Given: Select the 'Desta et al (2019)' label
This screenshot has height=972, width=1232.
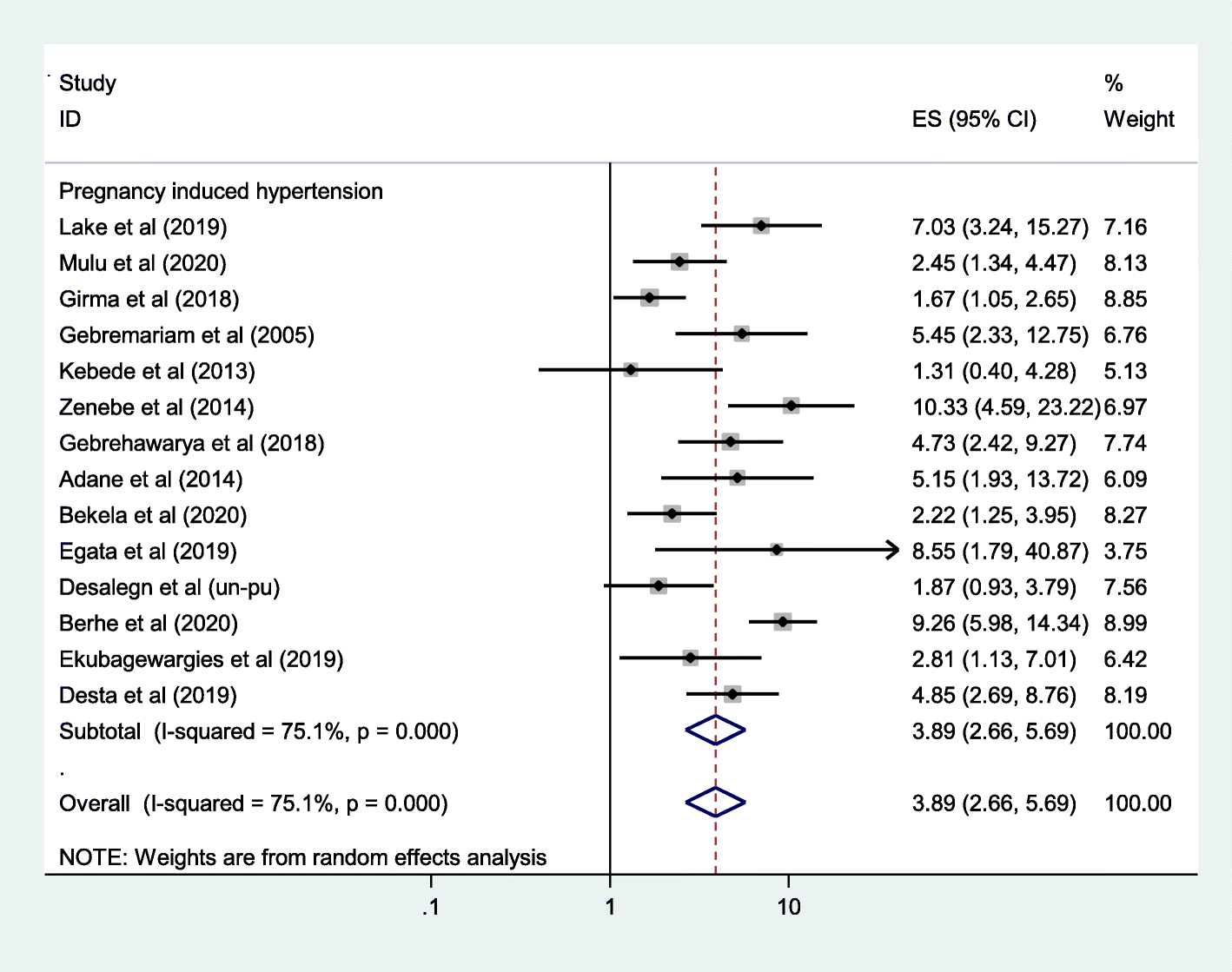Looking at the screenshot, I should (148, 696).
